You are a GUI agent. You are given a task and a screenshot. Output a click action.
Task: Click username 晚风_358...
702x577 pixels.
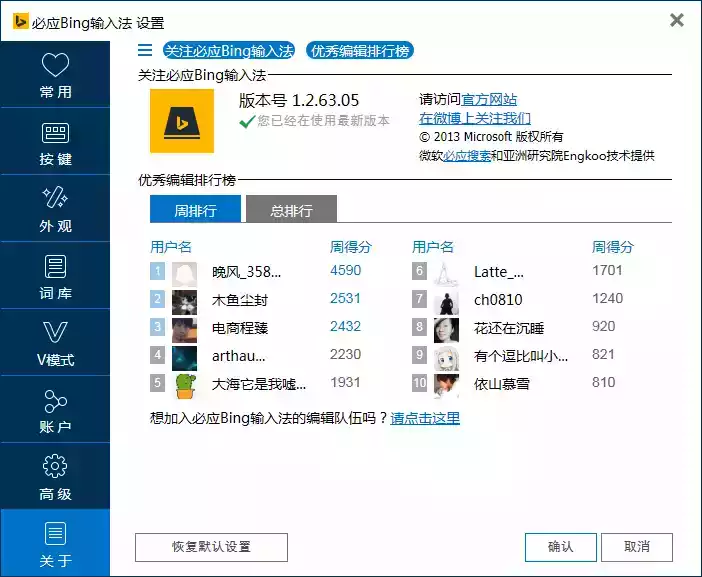point(247,272)
